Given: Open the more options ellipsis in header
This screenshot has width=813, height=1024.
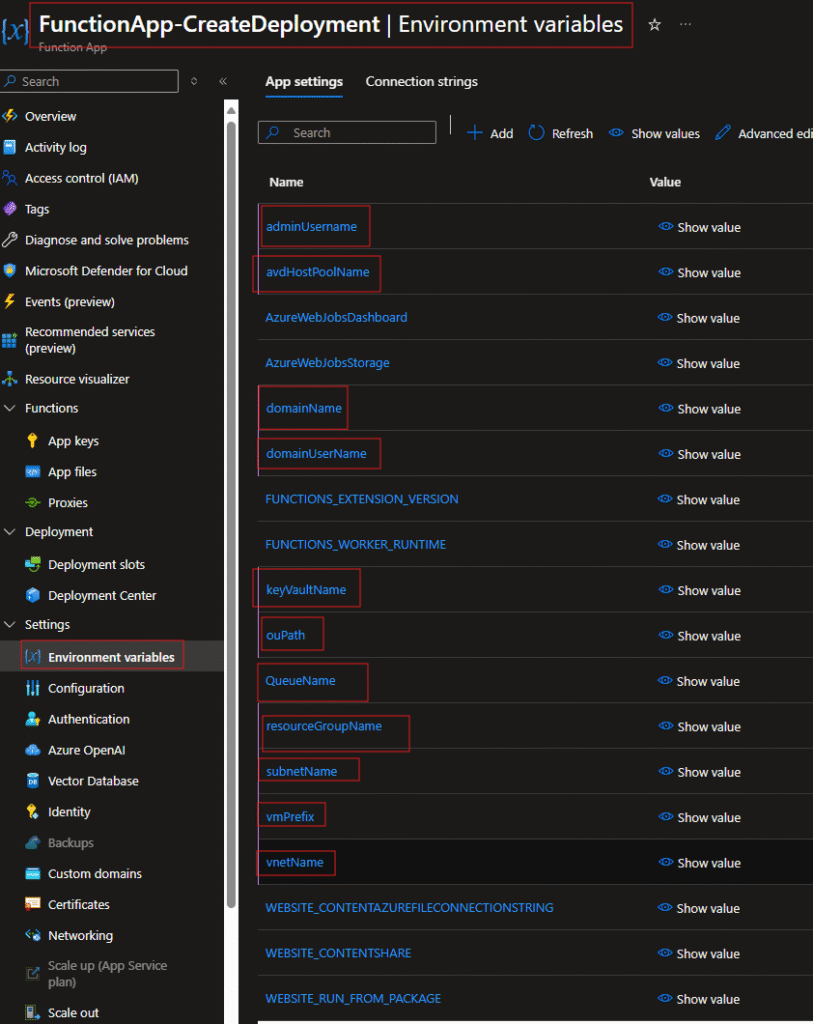Looking at the screenshot, I should click(x=685, y=24).
